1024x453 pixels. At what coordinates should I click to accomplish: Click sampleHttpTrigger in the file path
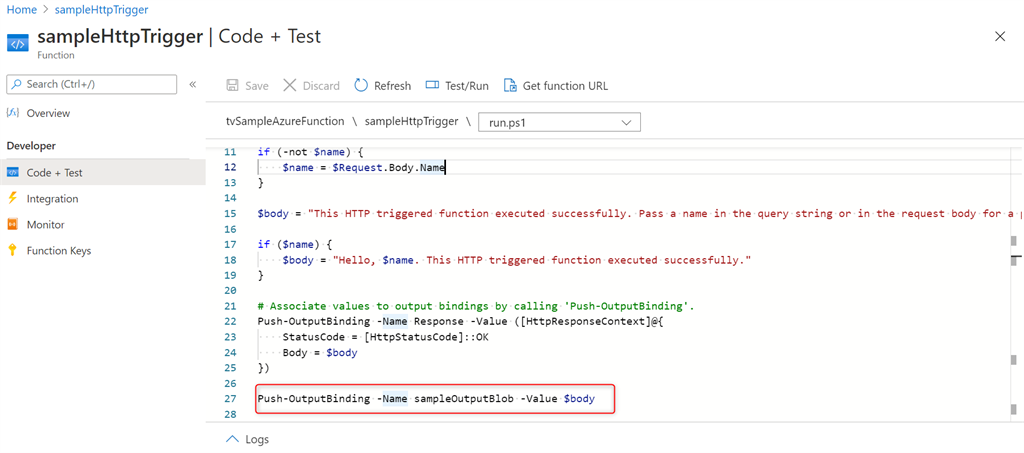(x=411, y=121)
